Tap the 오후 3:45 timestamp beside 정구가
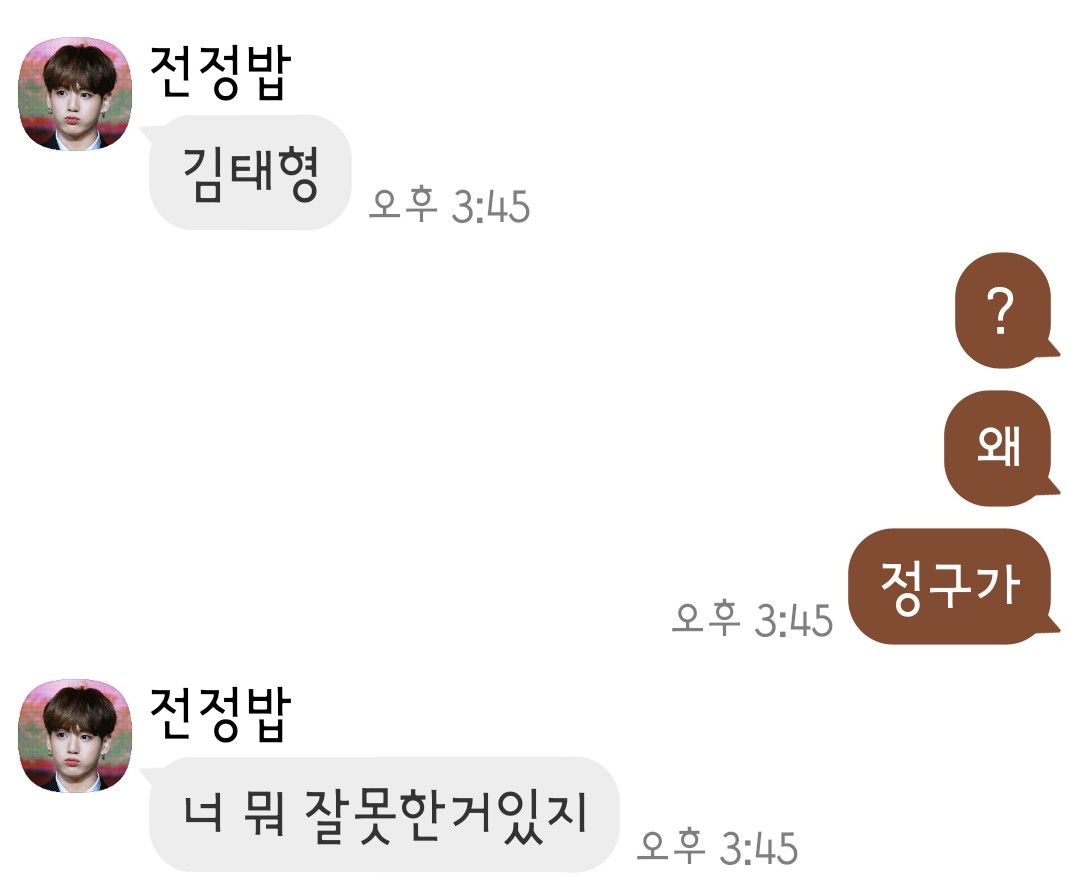 pos(753,619)
